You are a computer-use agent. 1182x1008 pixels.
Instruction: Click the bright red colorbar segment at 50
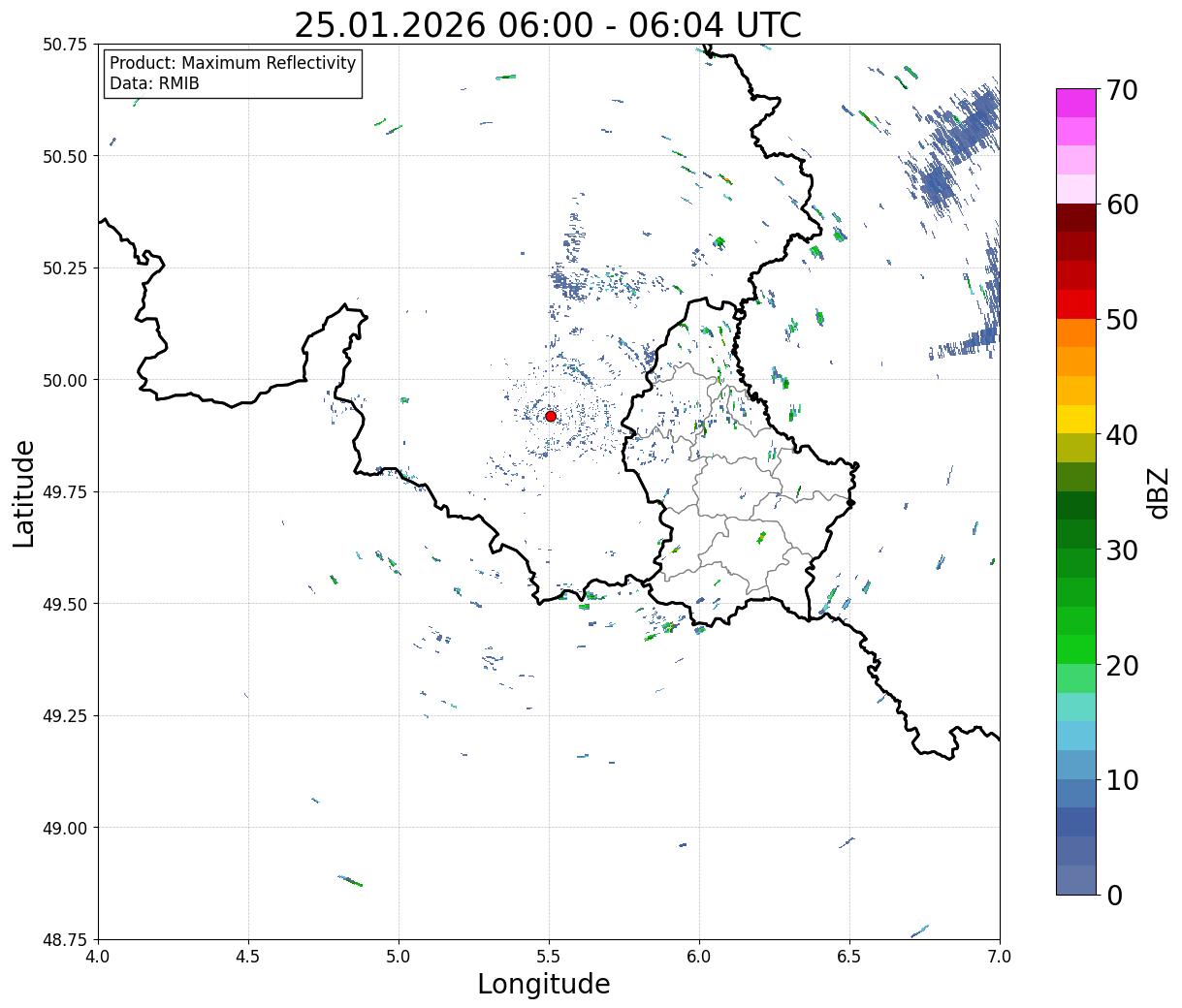coord(1076,304)
